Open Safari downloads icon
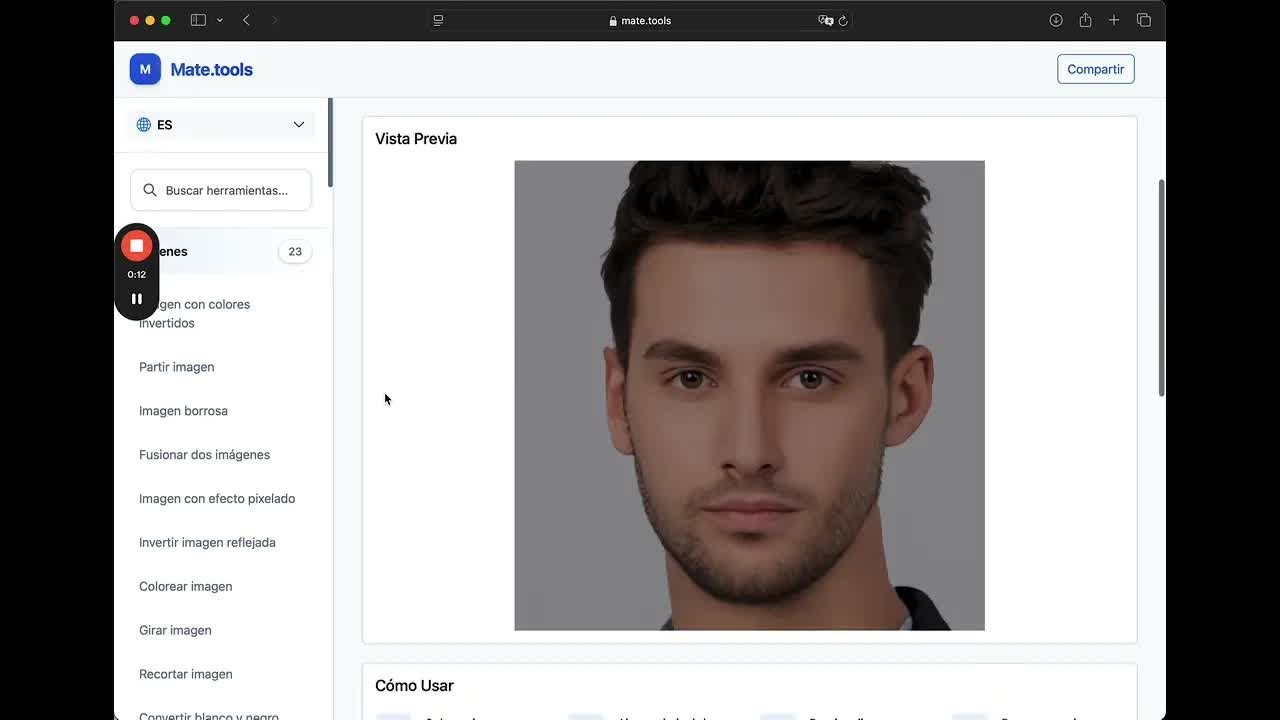Image resolution: width=1280 pixels, height=720 pixels. (1056, 20)
